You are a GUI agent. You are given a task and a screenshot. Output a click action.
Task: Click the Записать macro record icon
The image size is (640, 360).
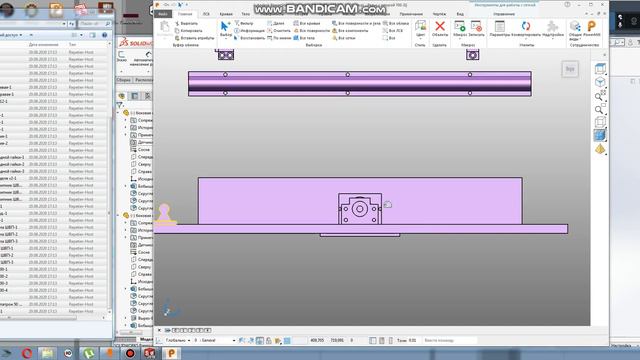pos(476,27)
